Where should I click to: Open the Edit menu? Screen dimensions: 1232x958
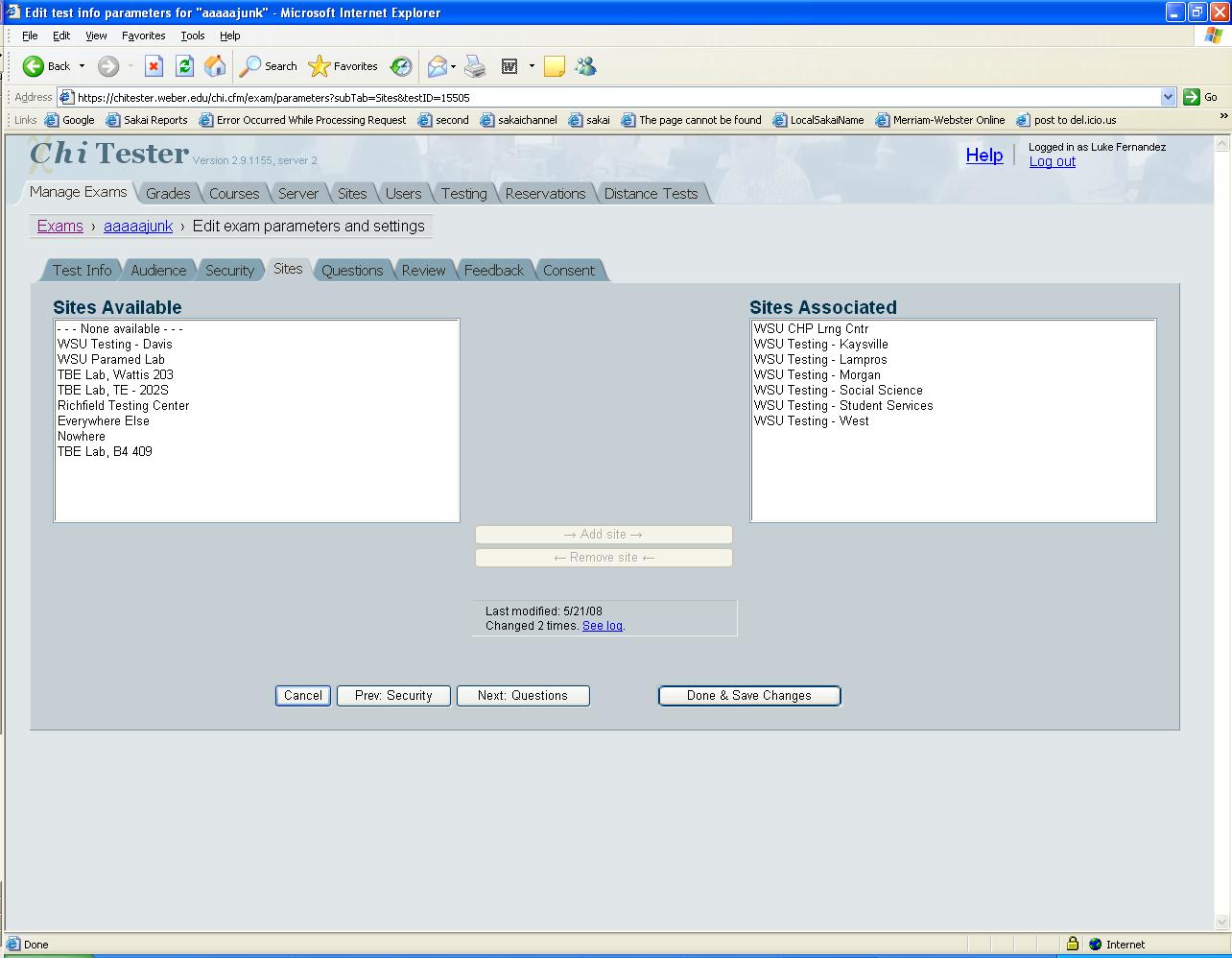click(x=61, y=36)
